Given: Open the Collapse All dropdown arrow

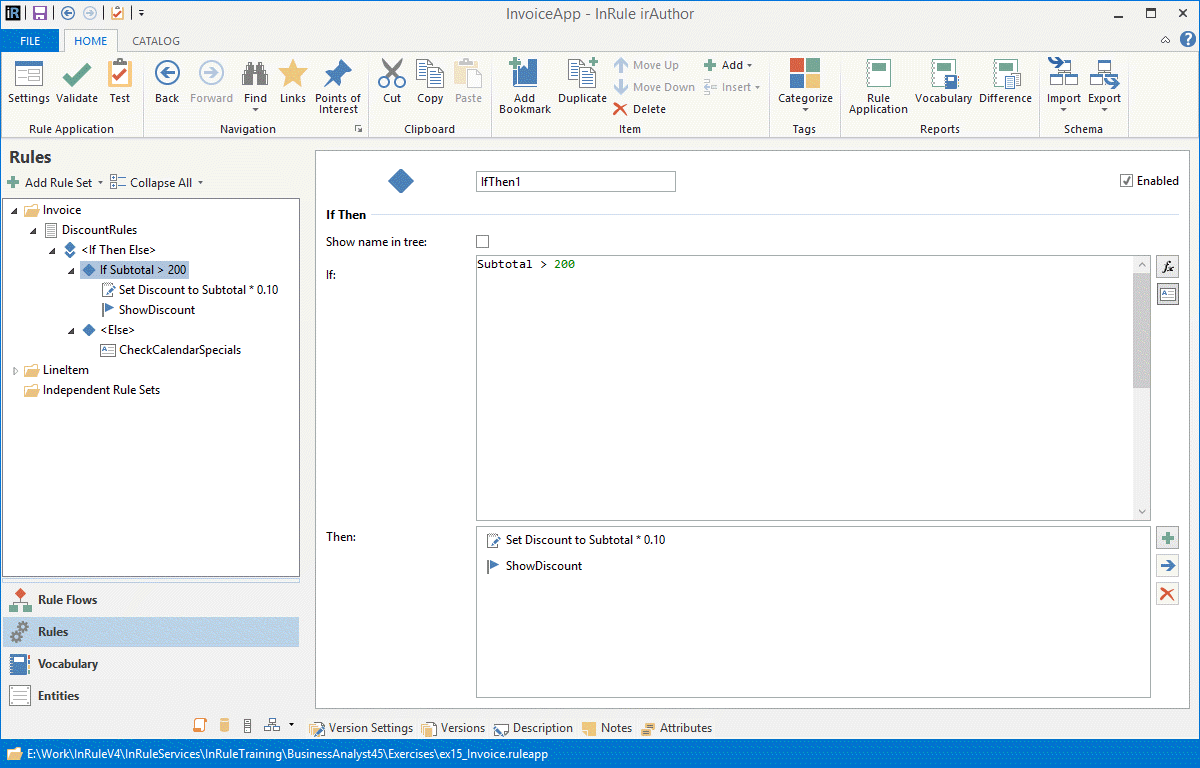Looking at the screenshot, I should (x=201, y=183).
